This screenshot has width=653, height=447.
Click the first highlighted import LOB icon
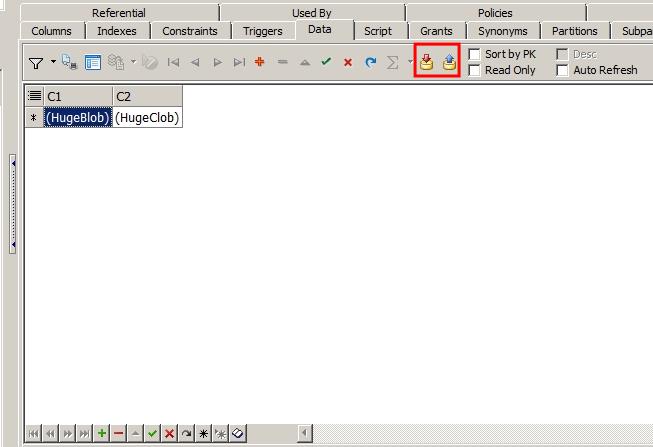(x=426, y=63)
